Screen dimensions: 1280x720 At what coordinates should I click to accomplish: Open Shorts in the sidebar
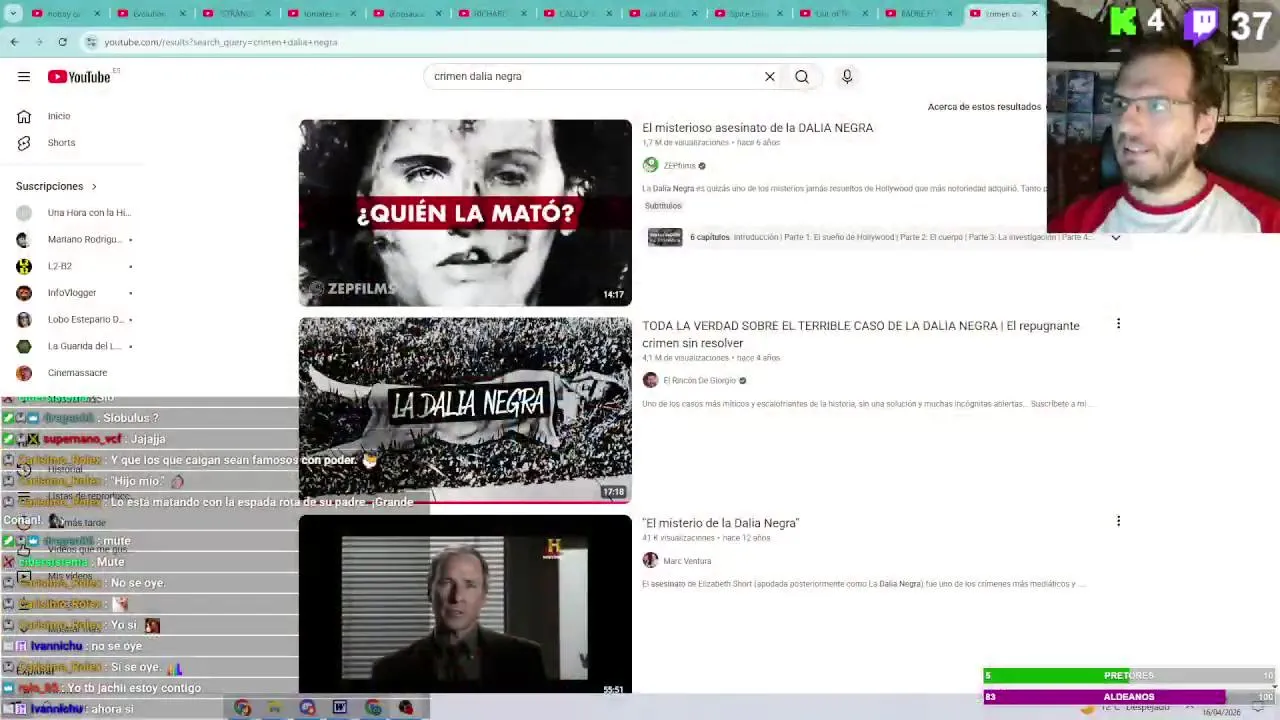(61, 143)
